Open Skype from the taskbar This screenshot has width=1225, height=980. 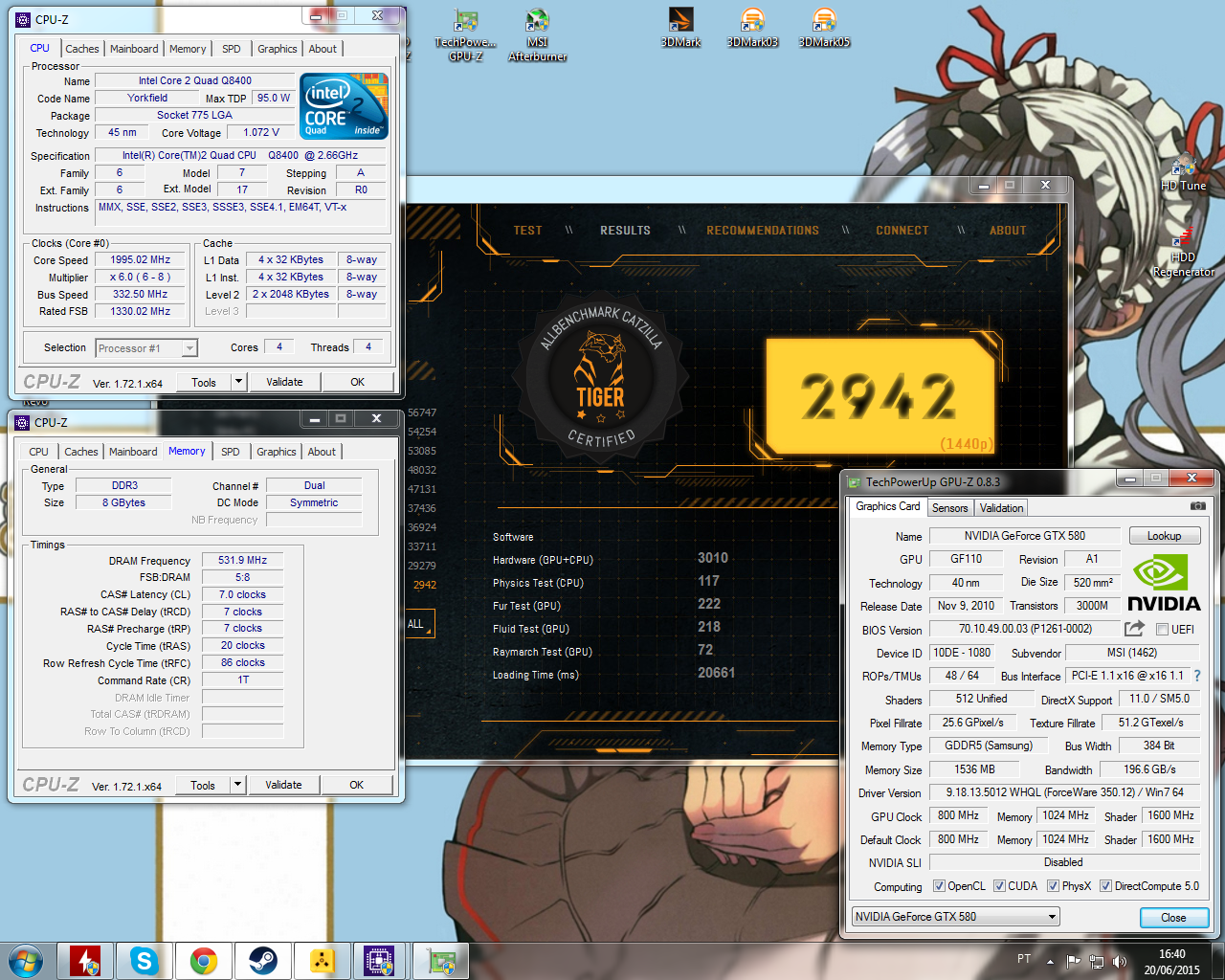[x=145, y=961]
